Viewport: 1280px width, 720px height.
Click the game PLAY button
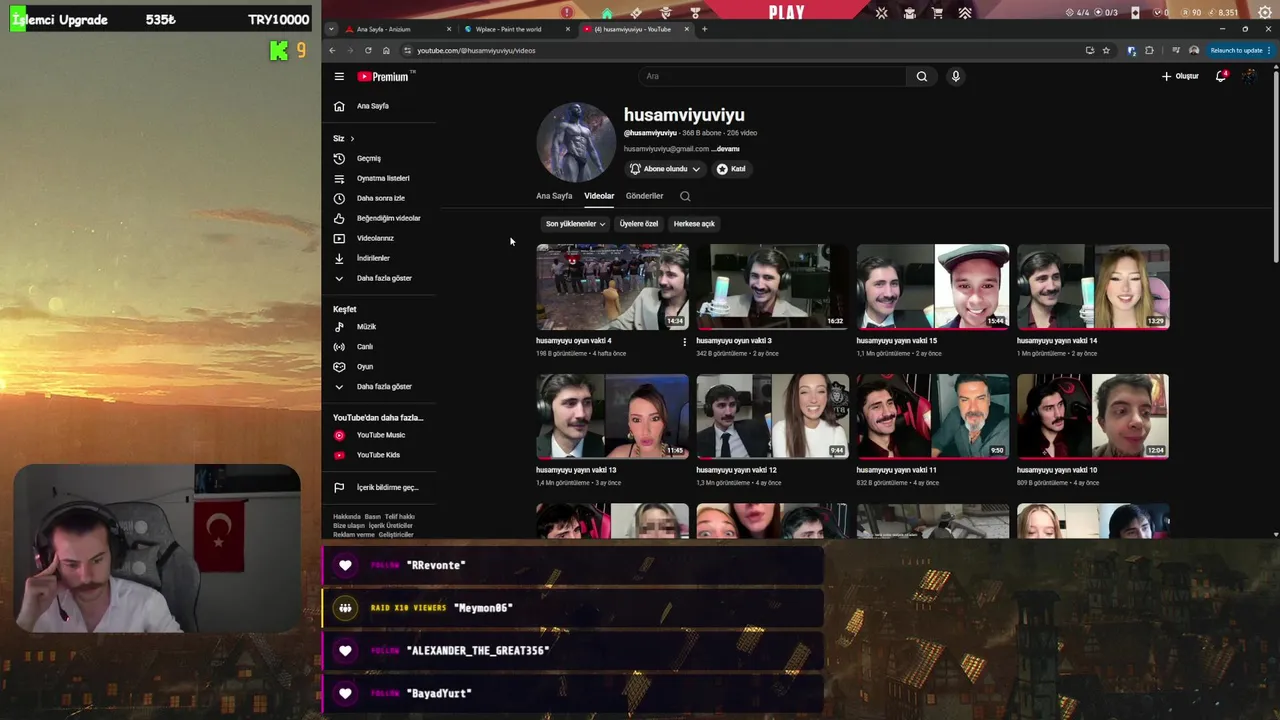coord(787,13)
